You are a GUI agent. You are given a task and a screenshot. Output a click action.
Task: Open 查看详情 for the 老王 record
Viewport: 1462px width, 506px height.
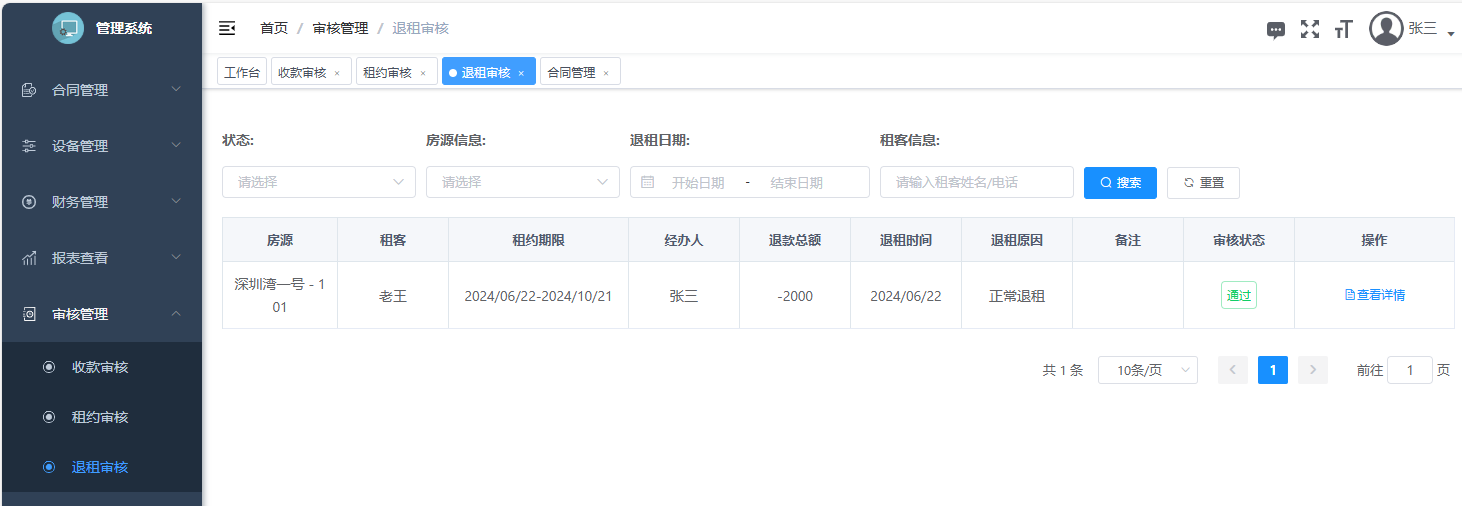pyautogui.click(x=1374, y=295)
